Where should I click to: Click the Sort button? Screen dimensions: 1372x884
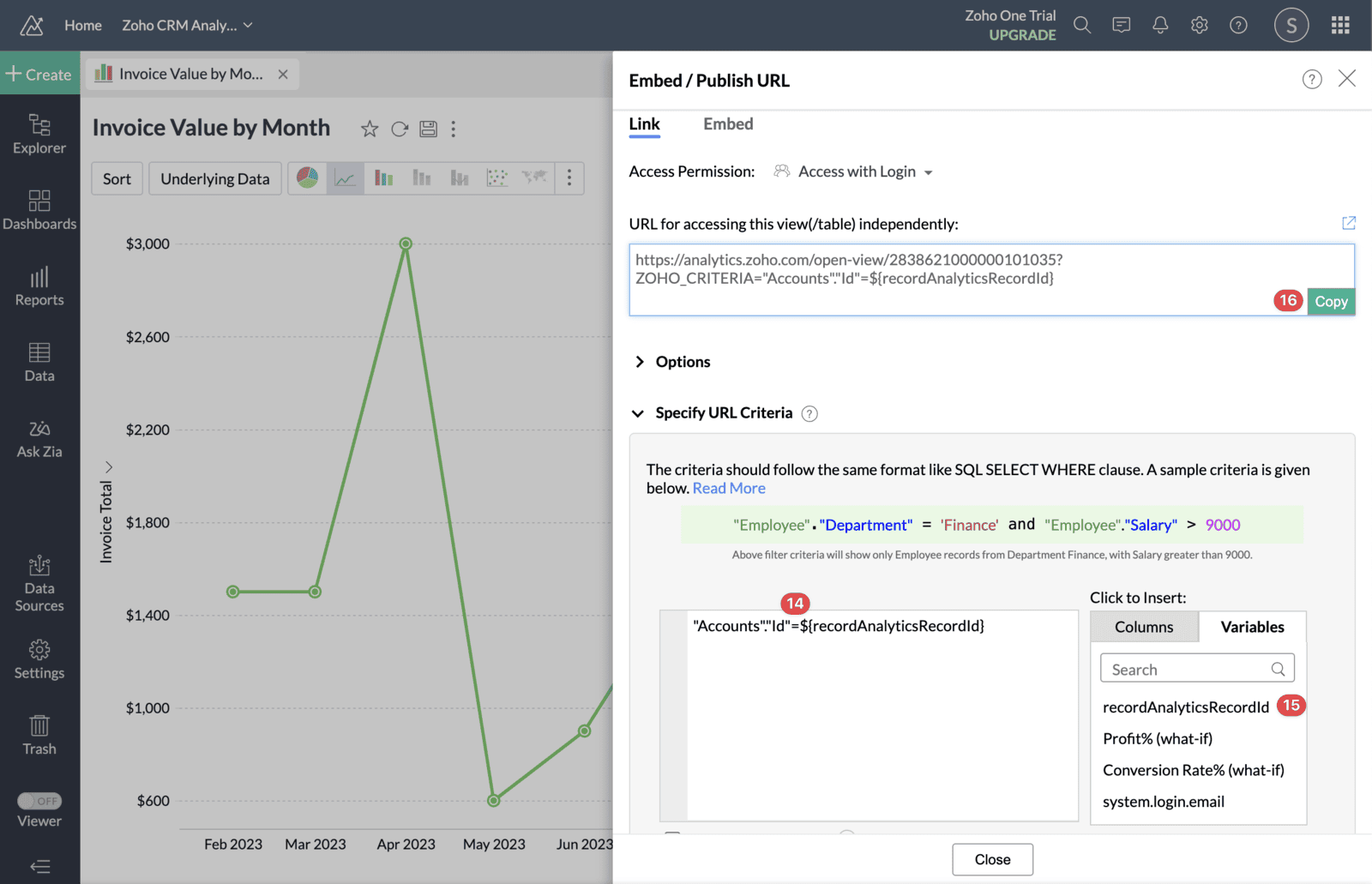tap(117, 178)
